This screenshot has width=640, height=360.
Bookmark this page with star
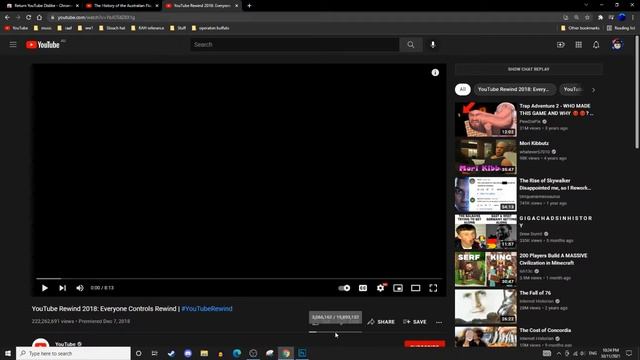(x=587, y=18)
